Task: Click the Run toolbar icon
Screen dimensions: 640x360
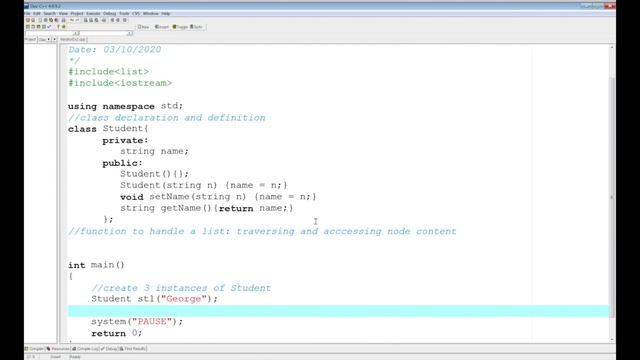Action: tap(33, 27)
